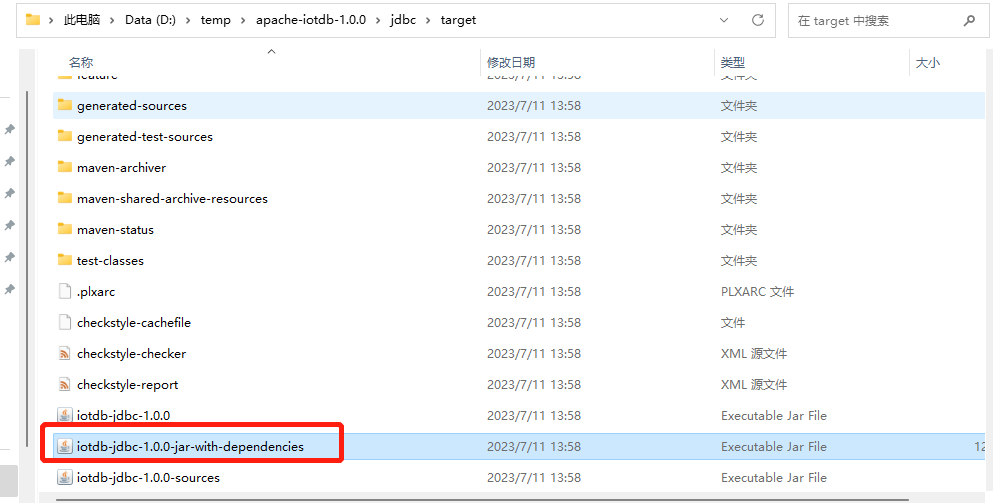Go to 'apache-iotdb-1.0.0' breadcrumb segment

(x=311, y=20)
